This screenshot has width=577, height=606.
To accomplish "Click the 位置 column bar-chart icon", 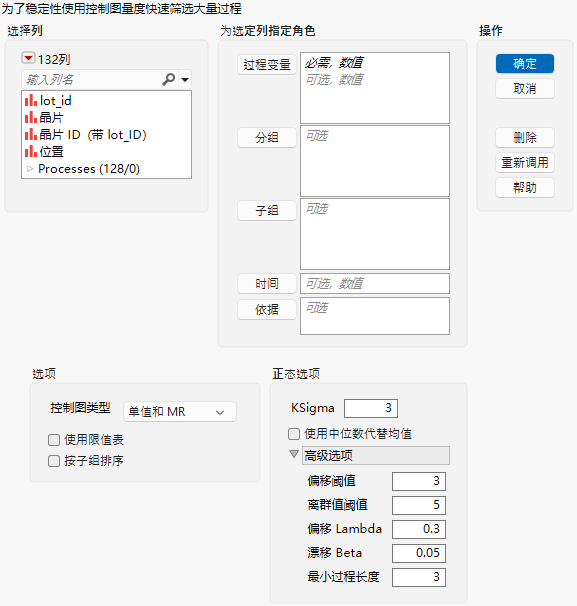I will point(31,152).
